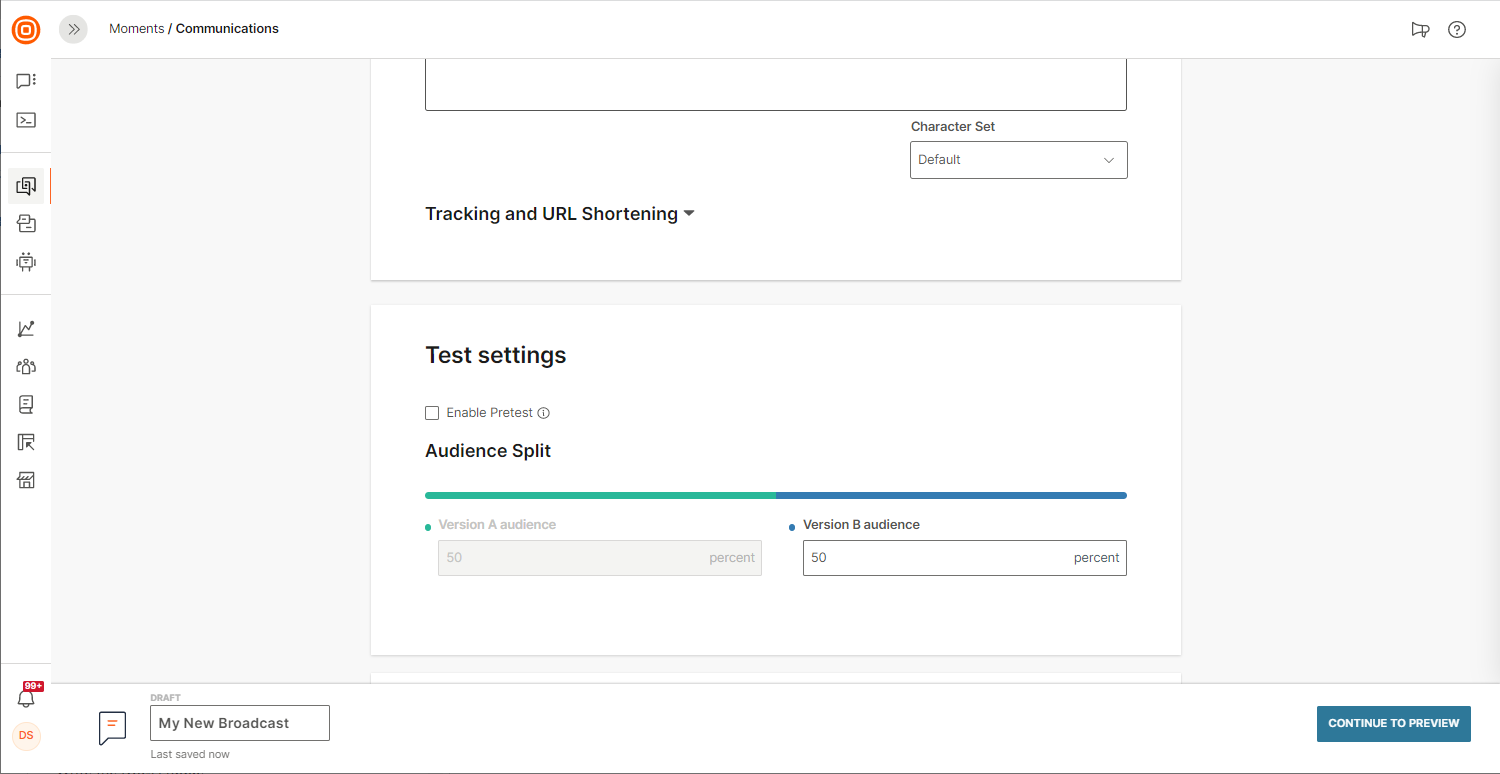
Task: Click the My New Broadcast name field
Action: 239,723
